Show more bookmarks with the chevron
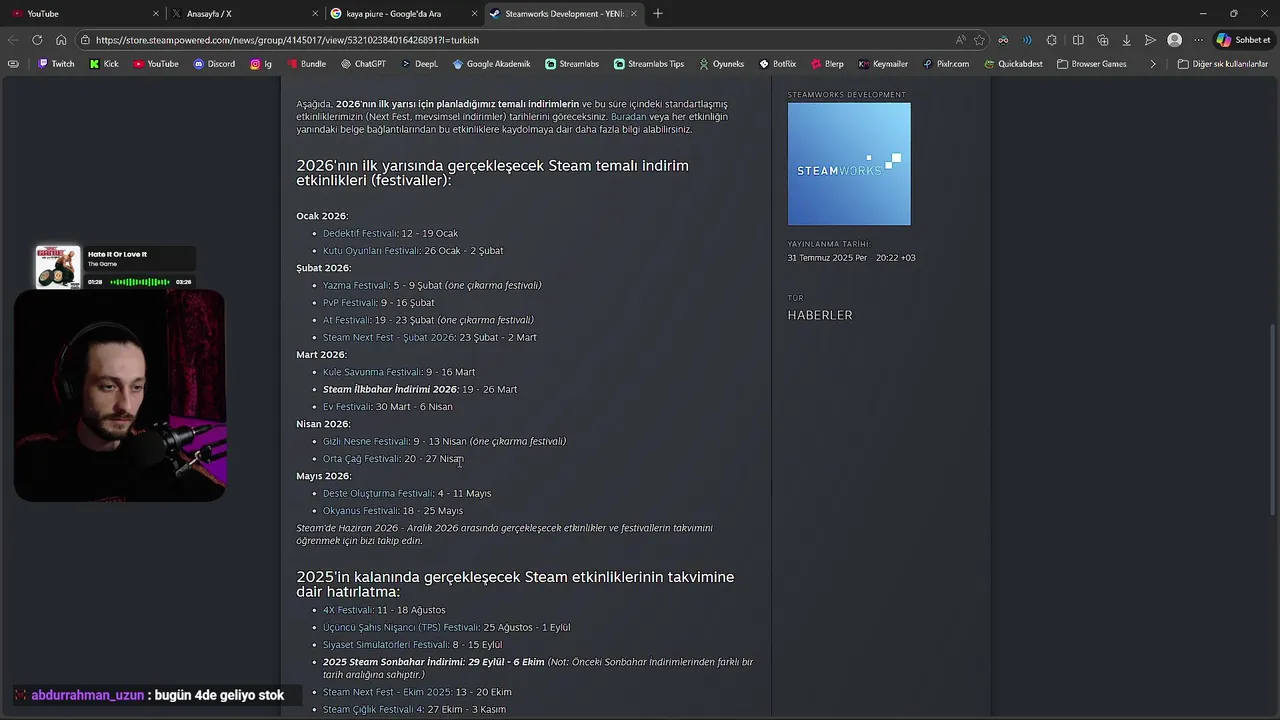Viewport: 1280px width, 720px height. [1153, 64]
